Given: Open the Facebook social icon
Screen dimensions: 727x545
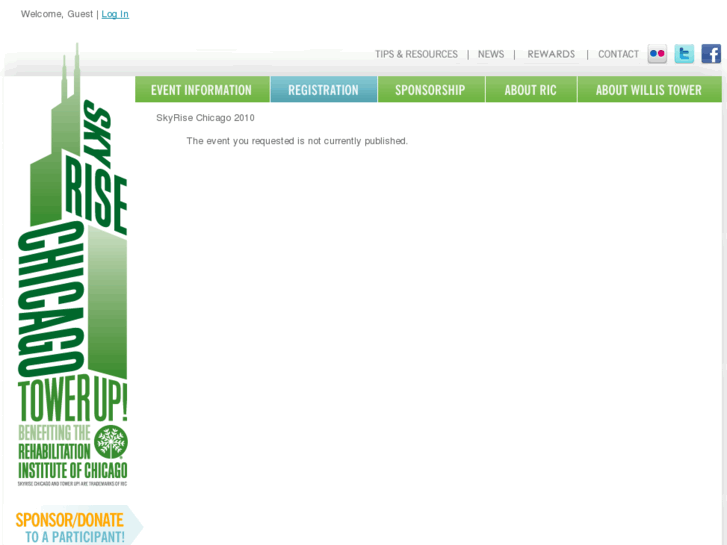Looking at the screenshot, I should click(x=711, y=54).
